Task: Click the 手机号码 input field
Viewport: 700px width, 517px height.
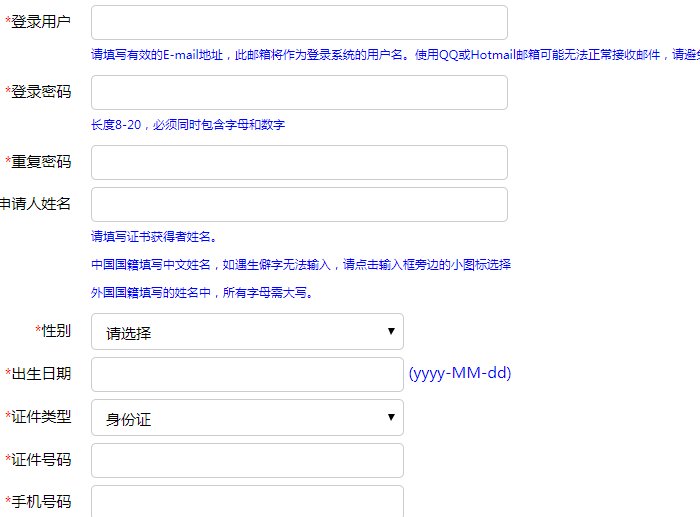Action: [x=247, y=501]
